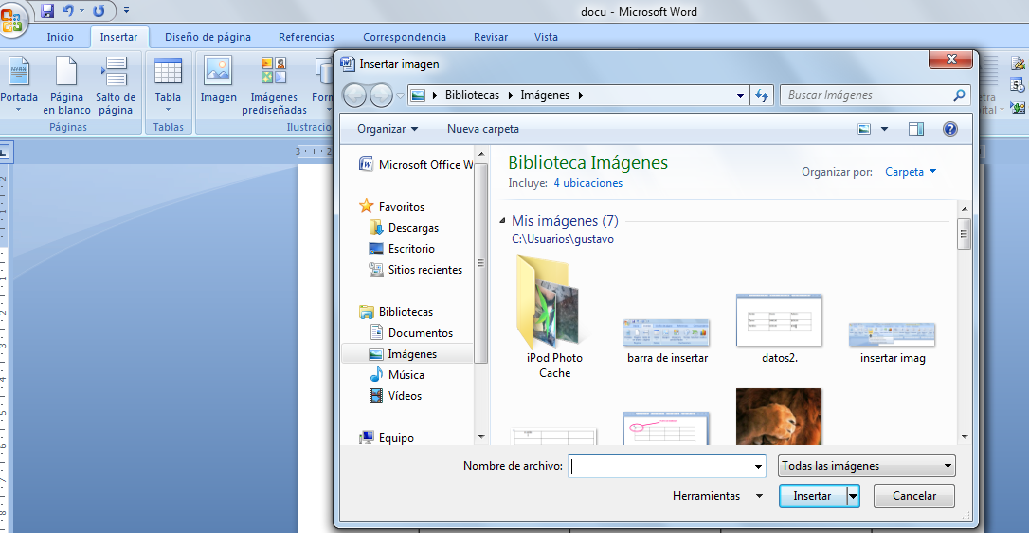Switch to the Diseño de página tab
Viewport: 1031px width, 533px height.
(x=208, y=37)
